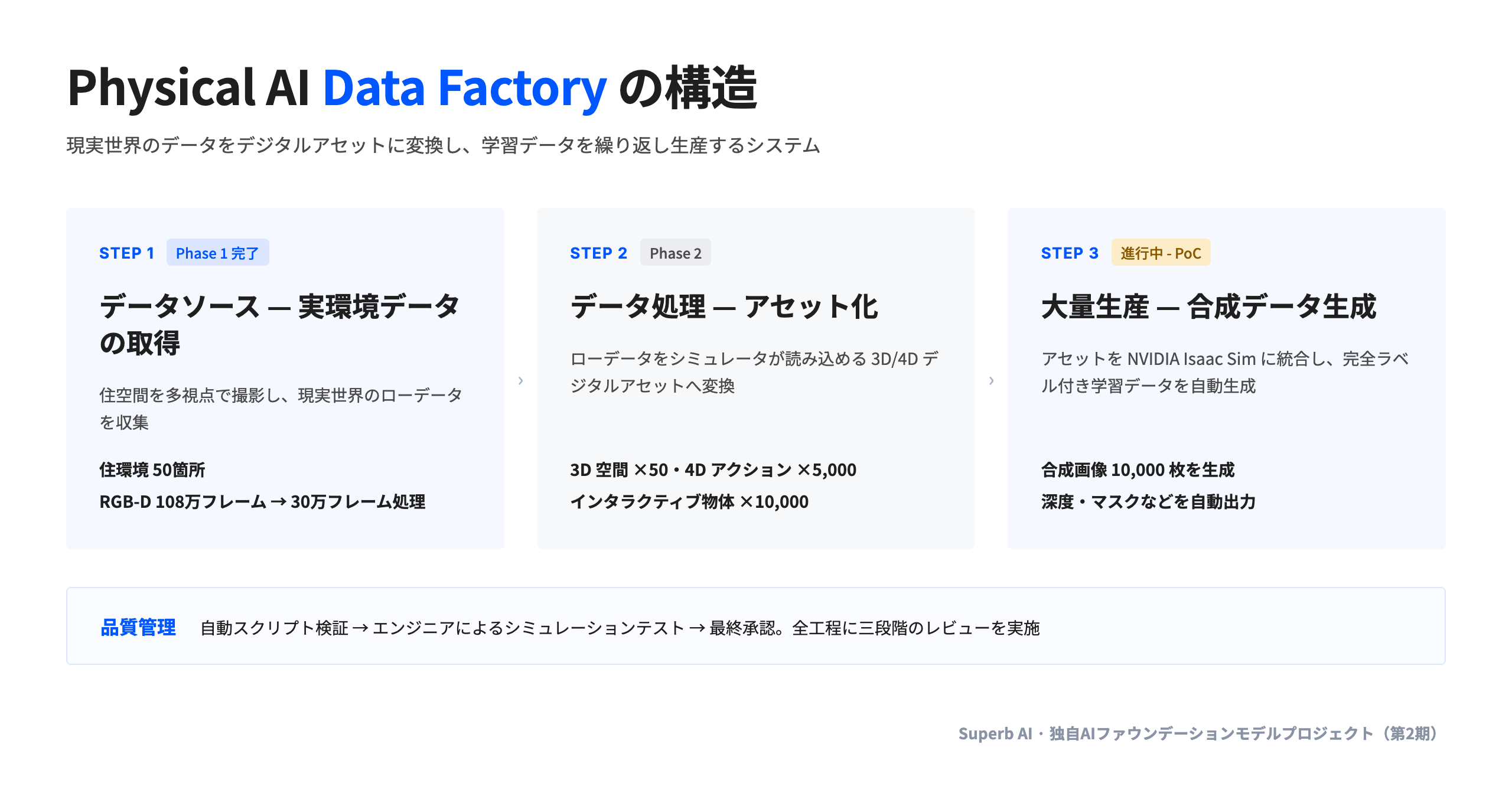Click the chevron arrow between Step 1 and Step 2
This screenshot has width=1512, height=796.
[520, 380]
